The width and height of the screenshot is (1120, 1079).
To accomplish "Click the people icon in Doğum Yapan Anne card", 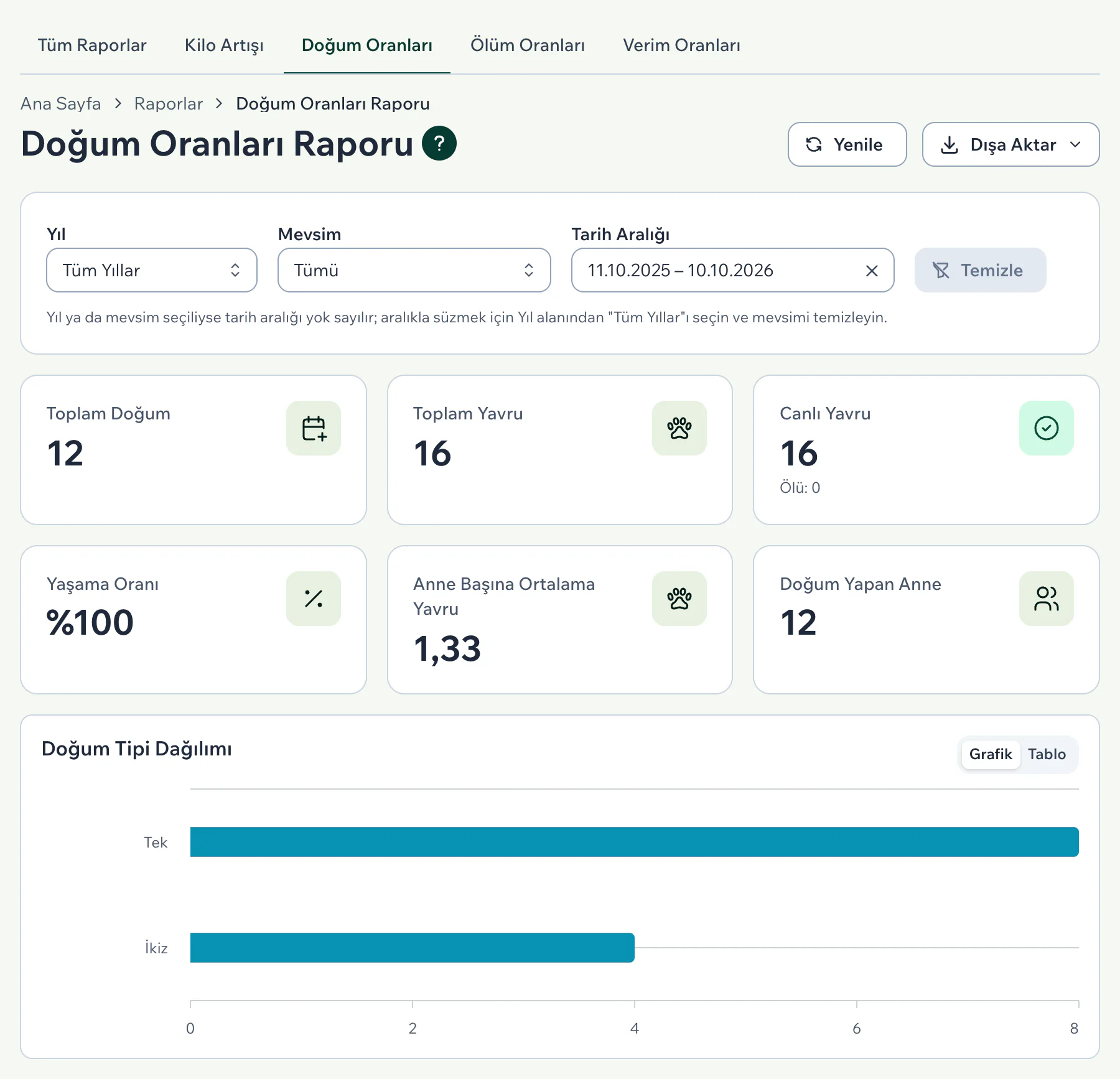I will coord(1047,599).
